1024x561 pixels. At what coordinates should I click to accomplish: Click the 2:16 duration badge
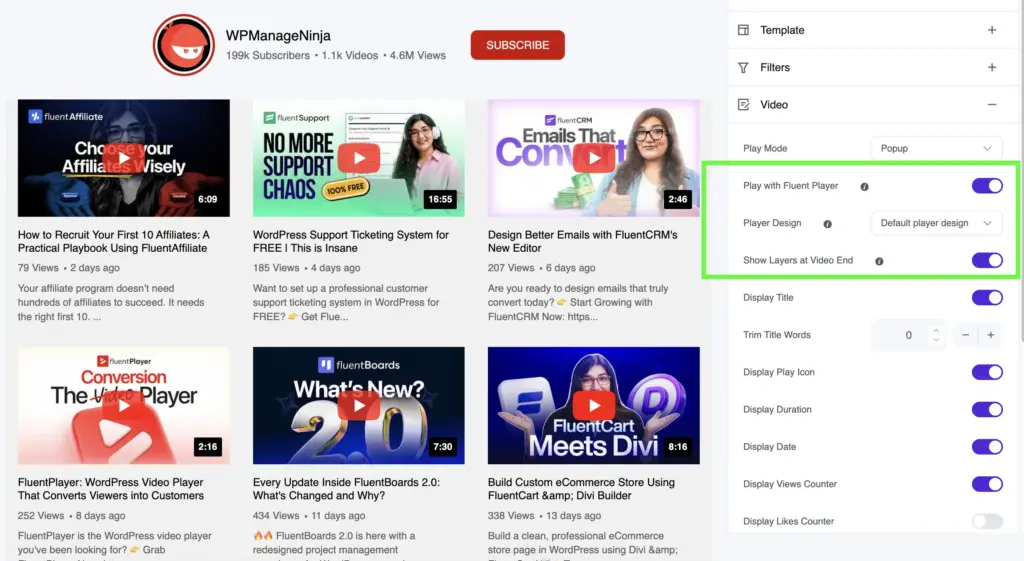click(208, 447)
